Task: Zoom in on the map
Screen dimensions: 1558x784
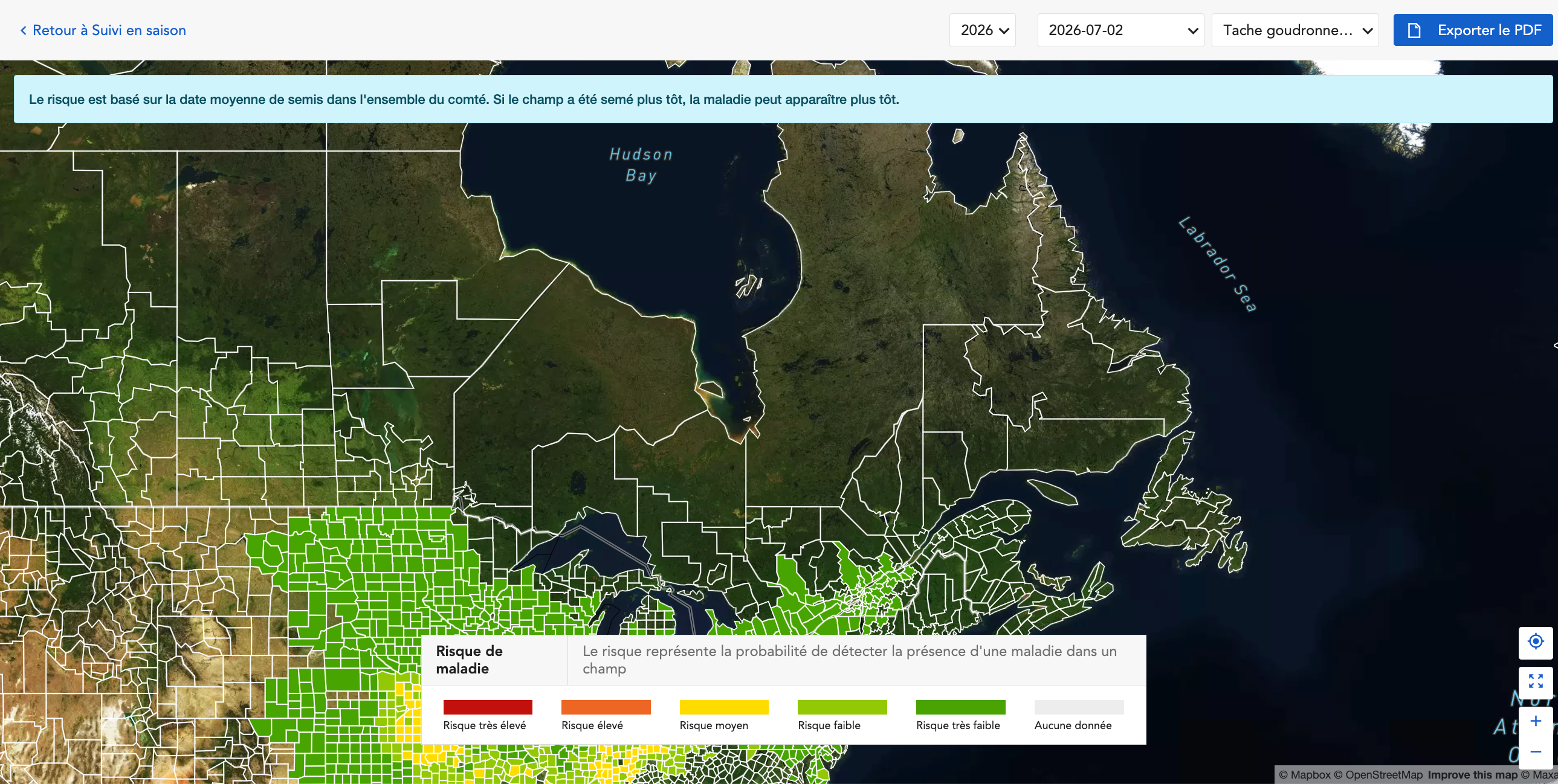Action: click(x=1536, y=721)
